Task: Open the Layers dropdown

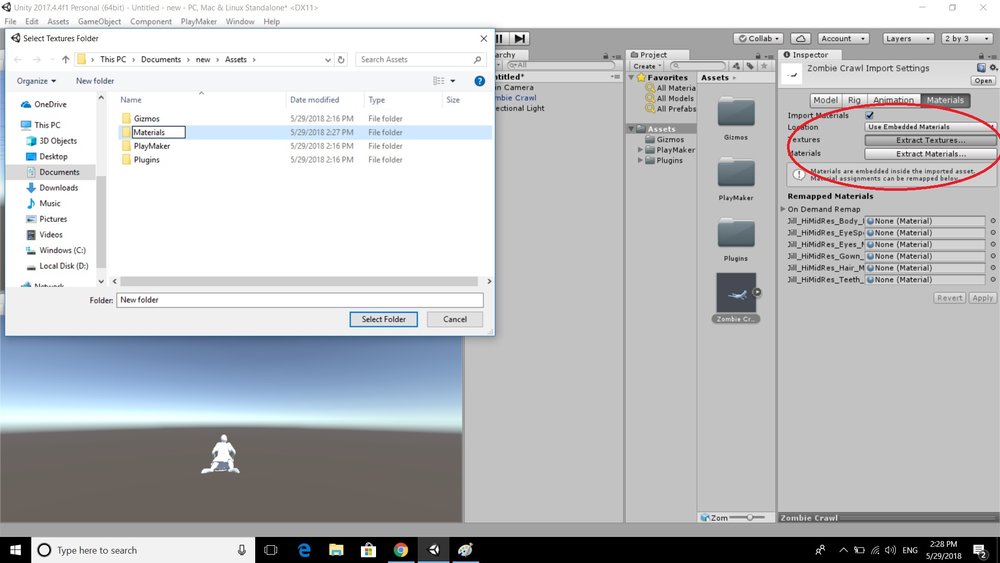Action: pos(908,38)
